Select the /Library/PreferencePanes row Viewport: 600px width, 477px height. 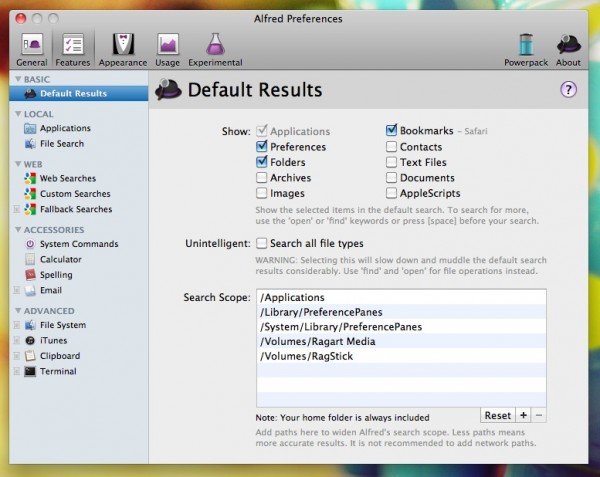(401, 312)
